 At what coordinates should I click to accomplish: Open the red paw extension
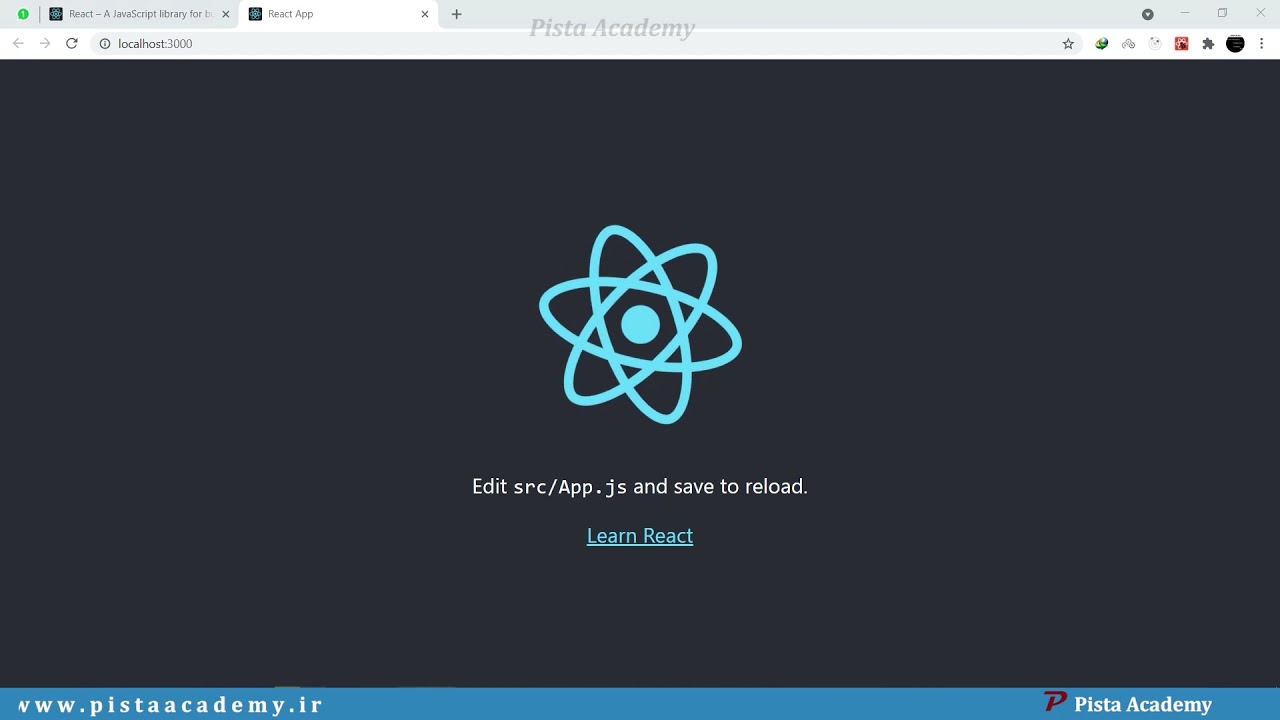[x=1182, y=44]
